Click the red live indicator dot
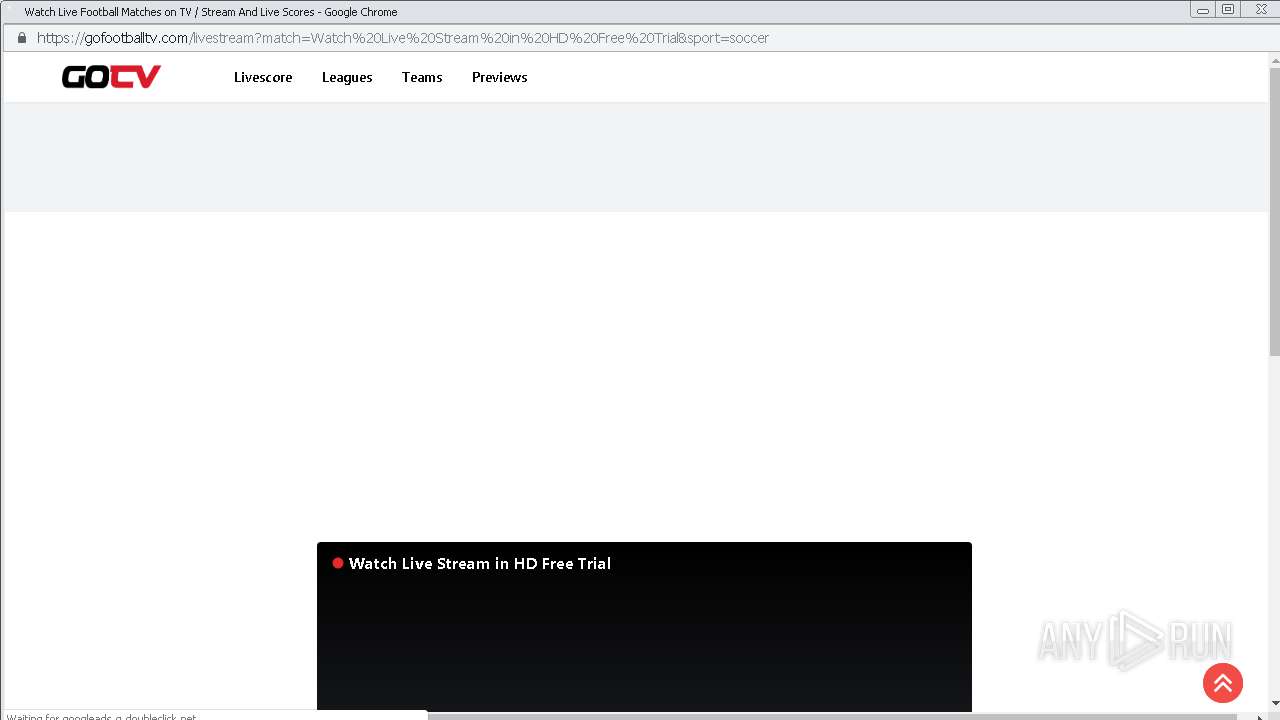 pyautogui.click(x=338, y=563)
